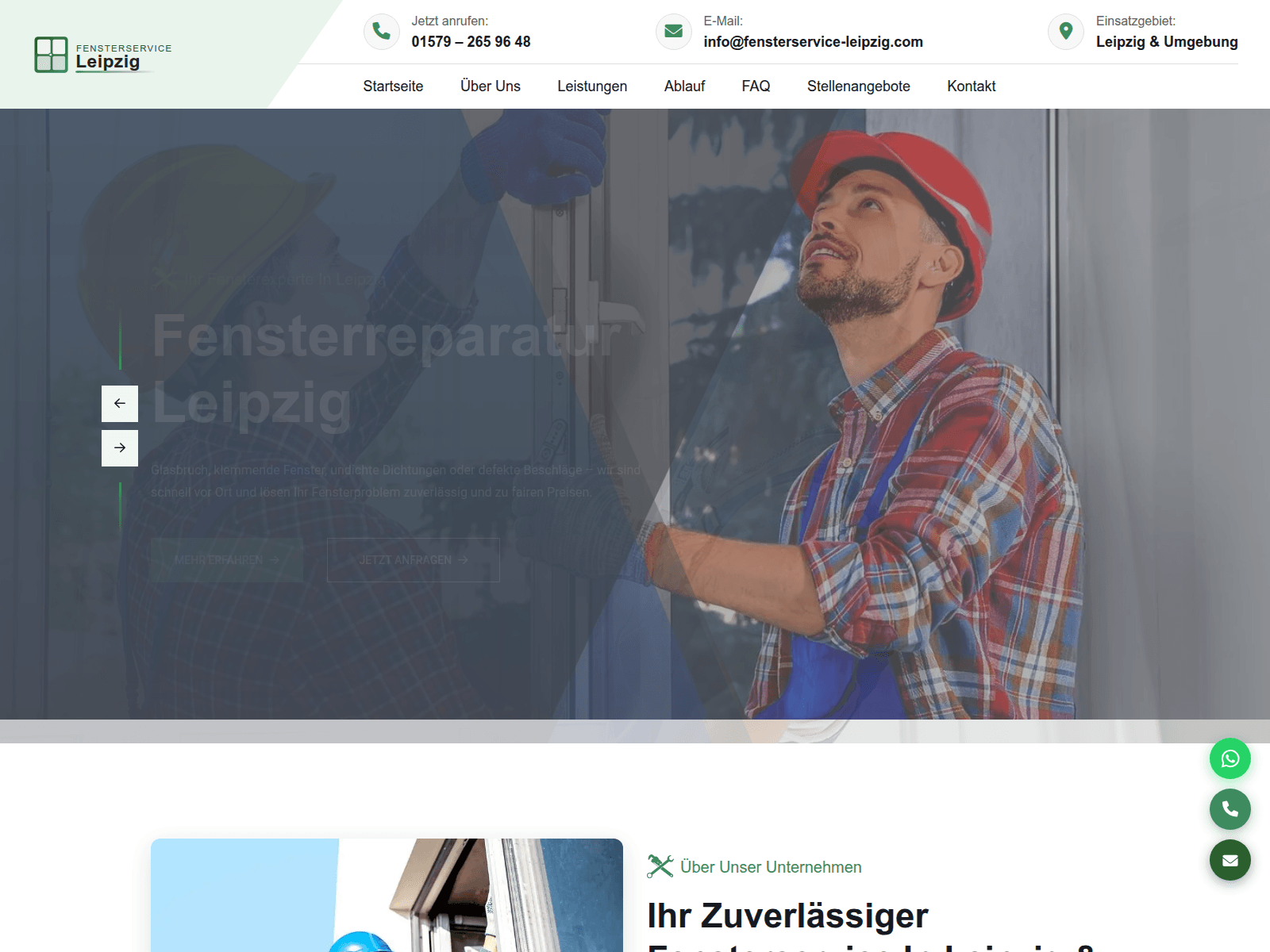
Task: Click the Ihr Zuverlässiger heading
Action: [787, 916]
